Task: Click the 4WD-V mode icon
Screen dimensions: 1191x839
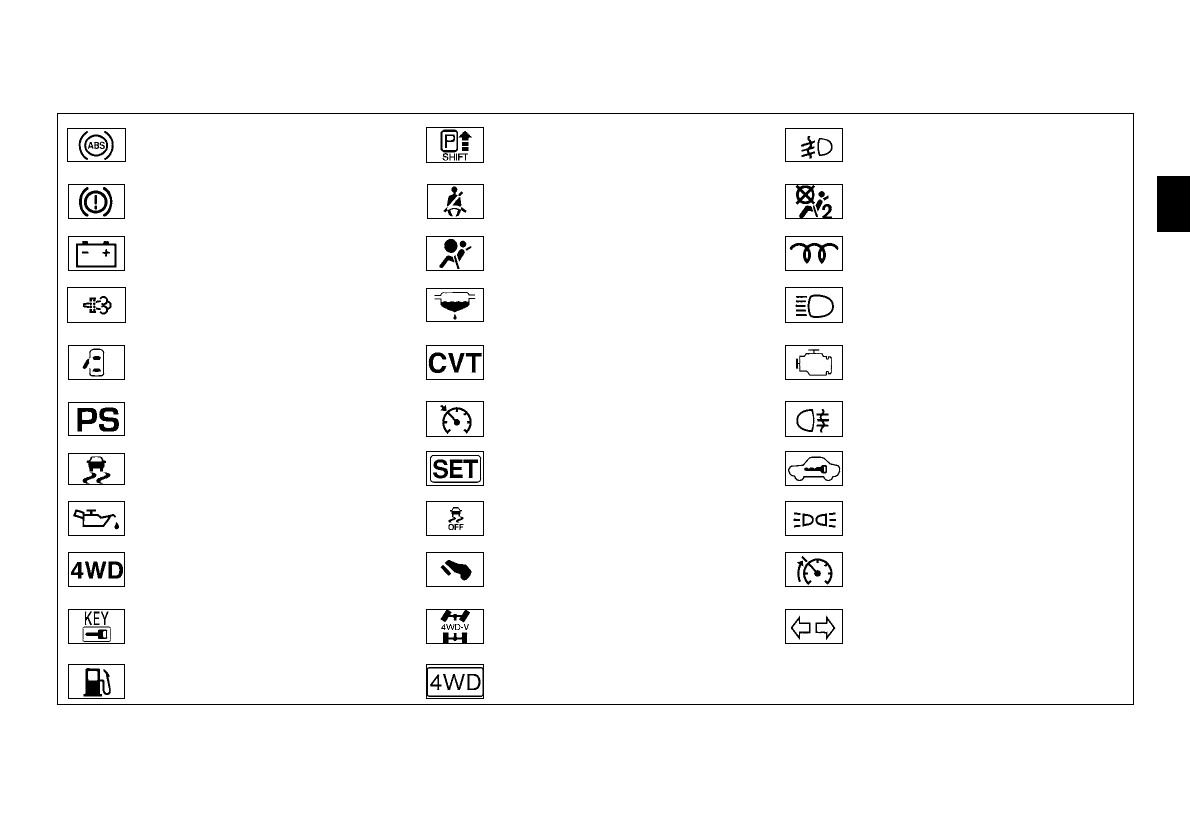Action: point(455,627)
